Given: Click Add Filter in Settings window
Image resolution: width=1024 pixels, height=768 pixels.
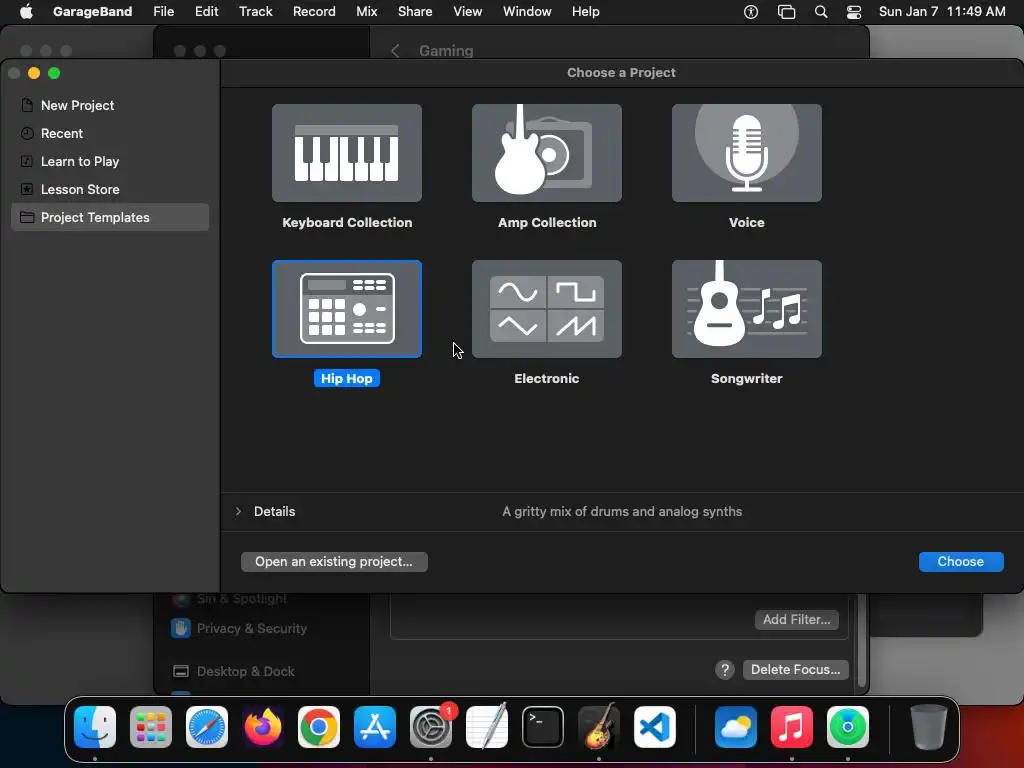Looking at the screenshot, I should pyautogui.click(x=797, y=620).
